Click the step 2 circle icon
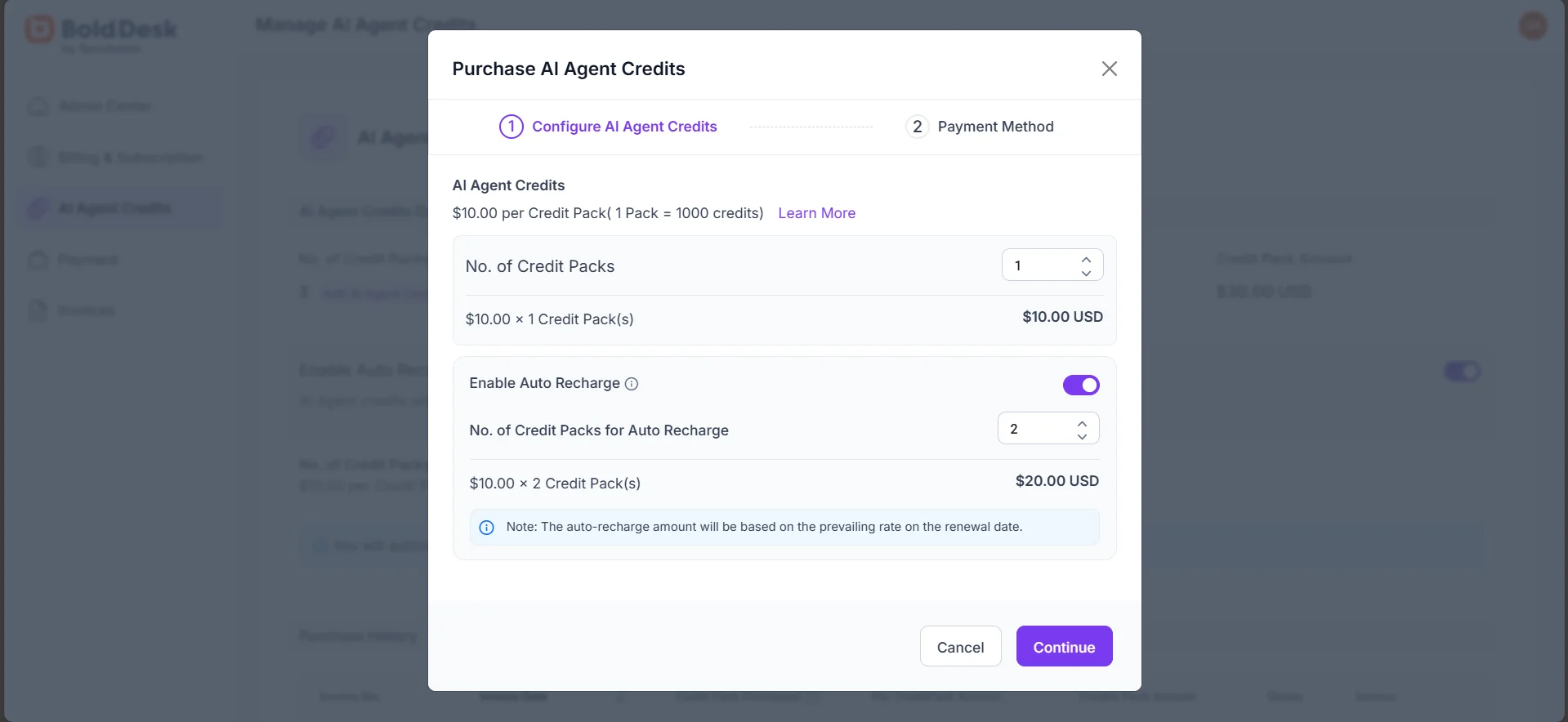 click(917, 127)
